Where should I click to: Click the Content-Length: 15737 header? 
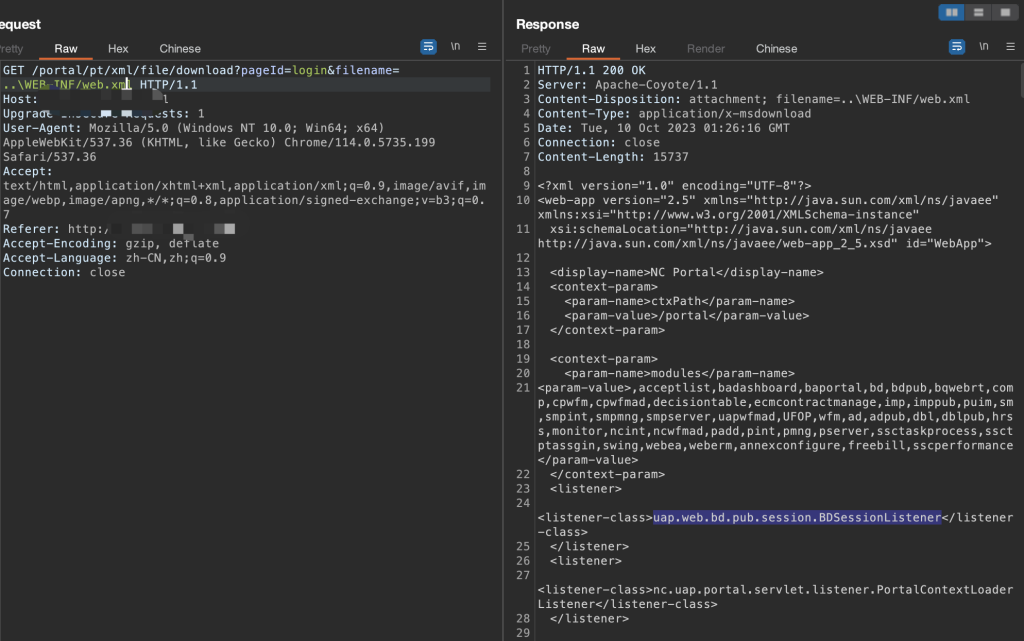[613, 157]
